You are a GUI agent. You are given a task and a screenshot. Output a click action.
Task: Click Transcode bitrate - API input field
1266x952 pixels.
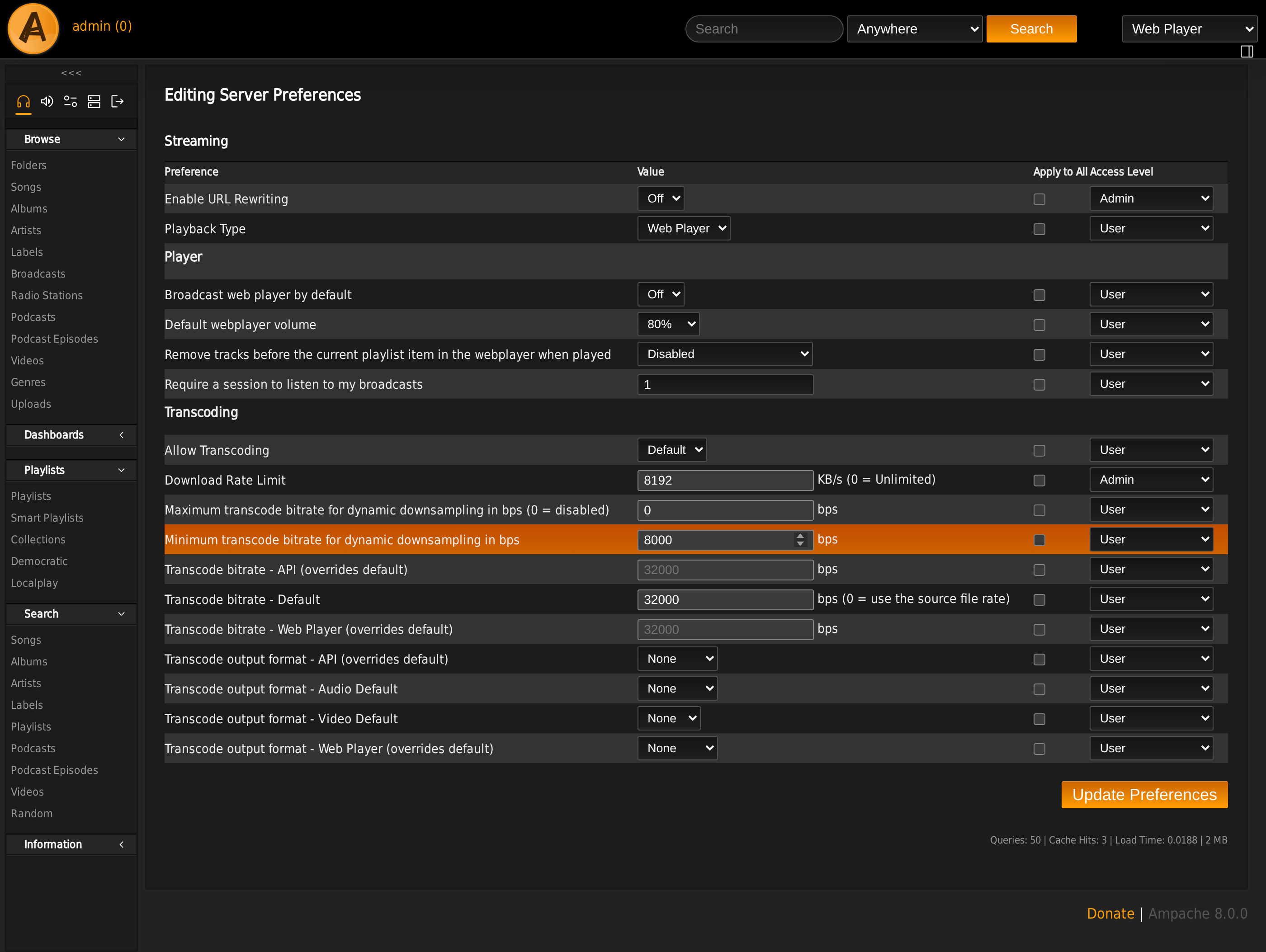(x=725, y=570)
